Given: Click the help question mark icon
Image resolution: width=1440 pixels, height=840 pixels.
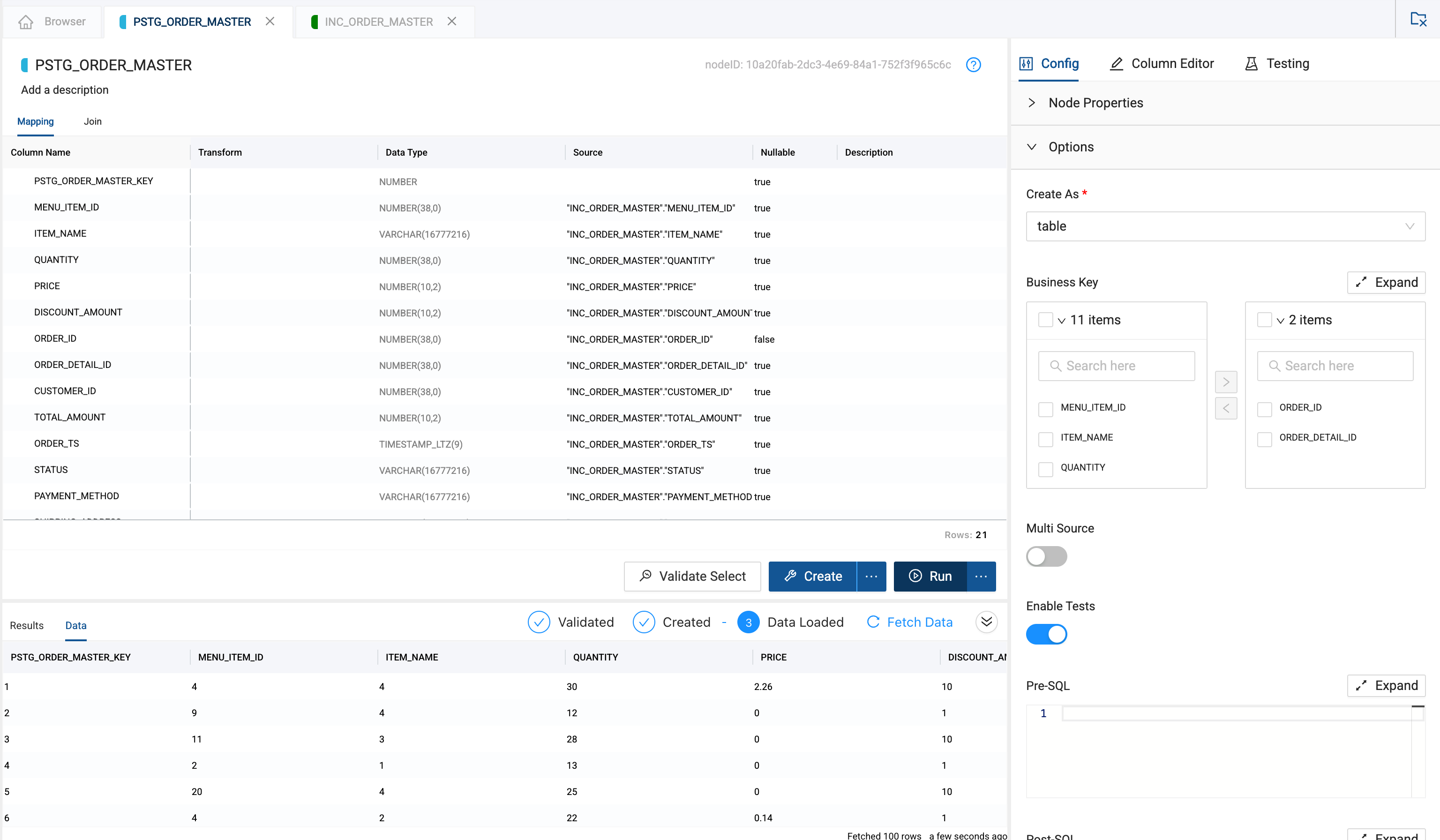Looking at the screenshot, I should point(973,65).
